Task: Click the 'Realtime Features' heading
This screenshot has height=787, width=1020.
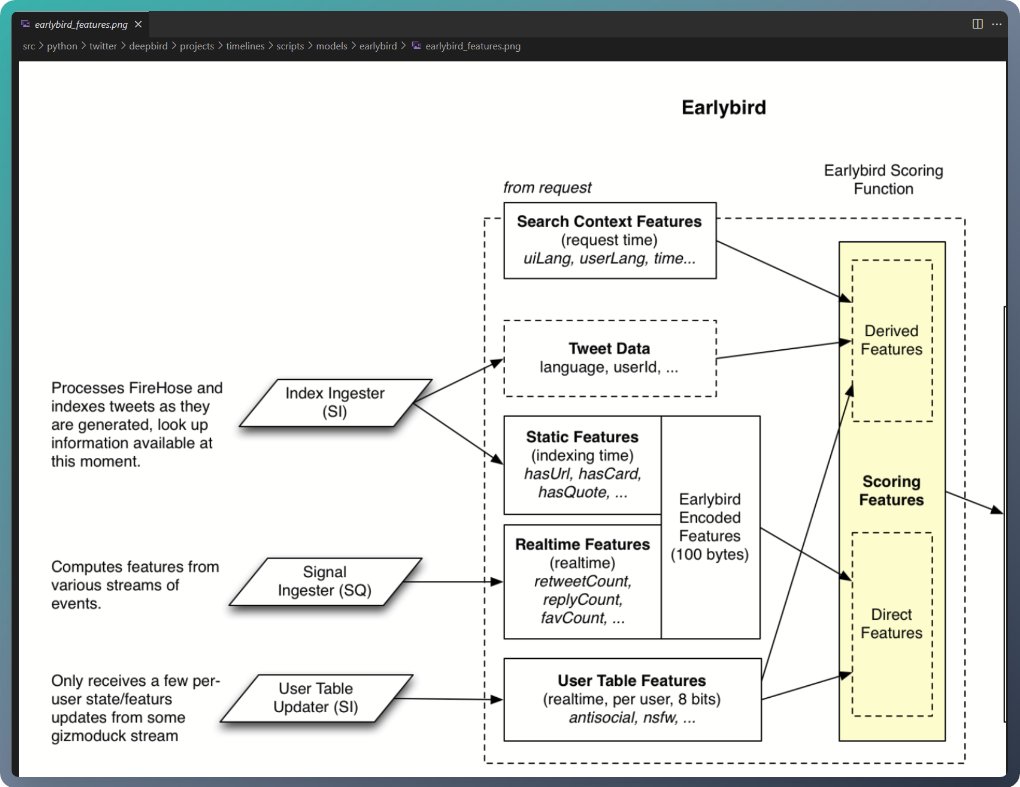Action: (x=582, y=544)
